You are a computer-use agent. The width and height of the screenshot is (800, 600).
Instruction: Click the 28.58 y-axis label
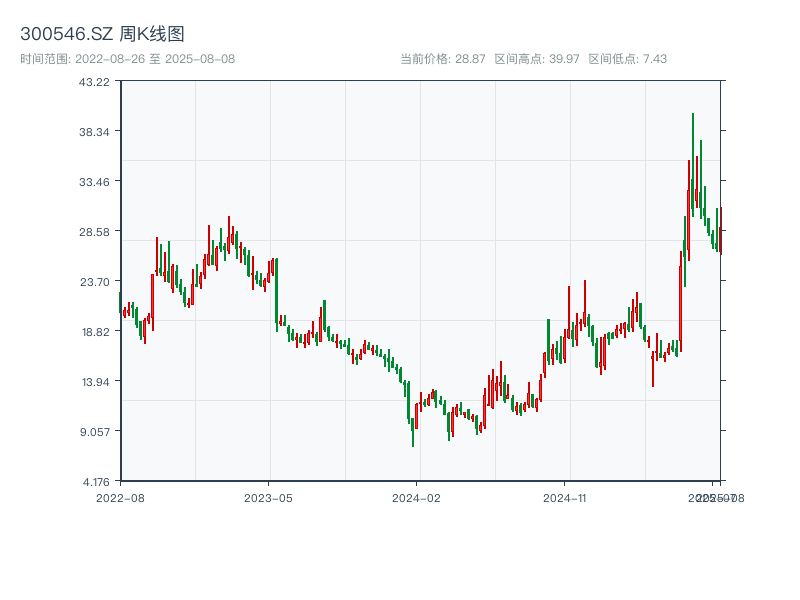(94, 232)
